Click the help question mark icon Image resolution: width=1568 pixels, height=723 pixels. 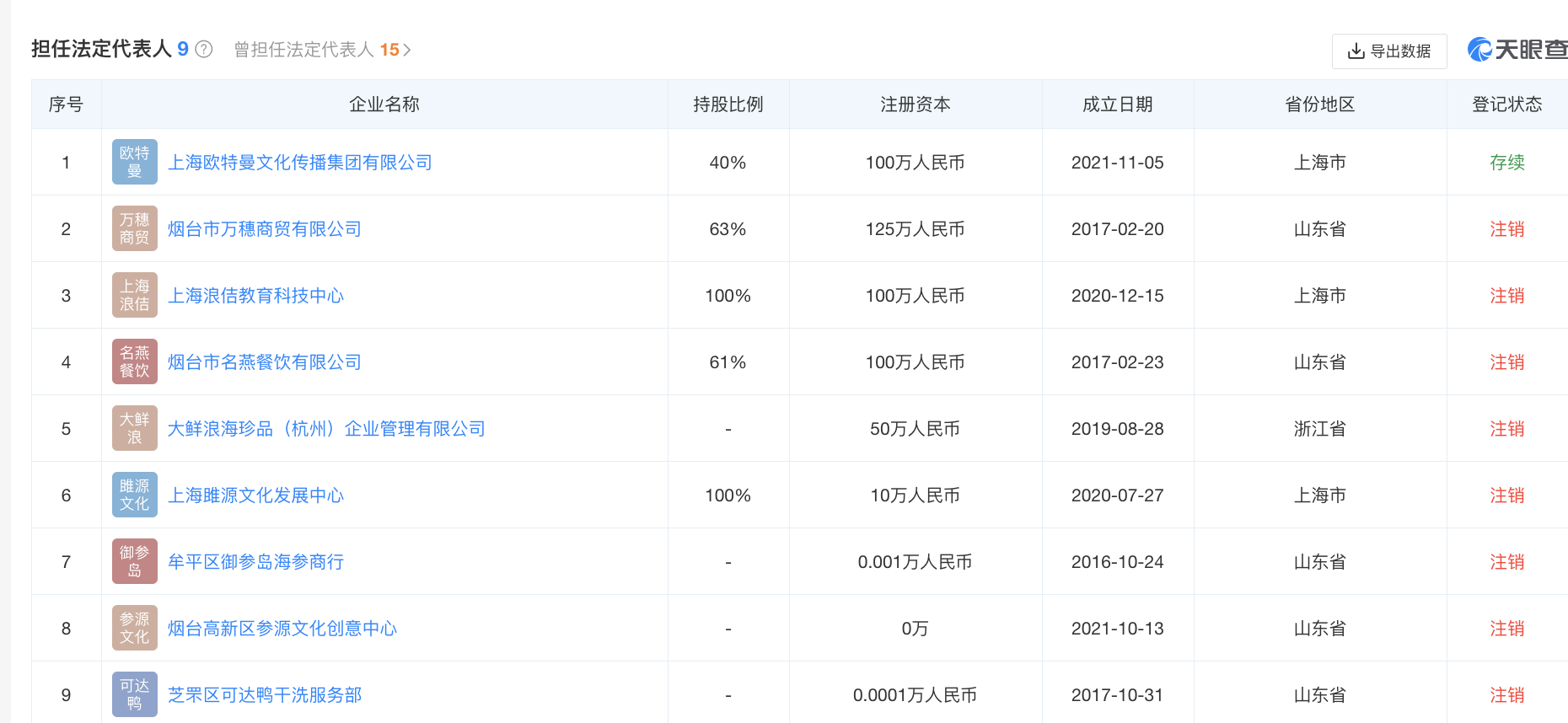204,50
